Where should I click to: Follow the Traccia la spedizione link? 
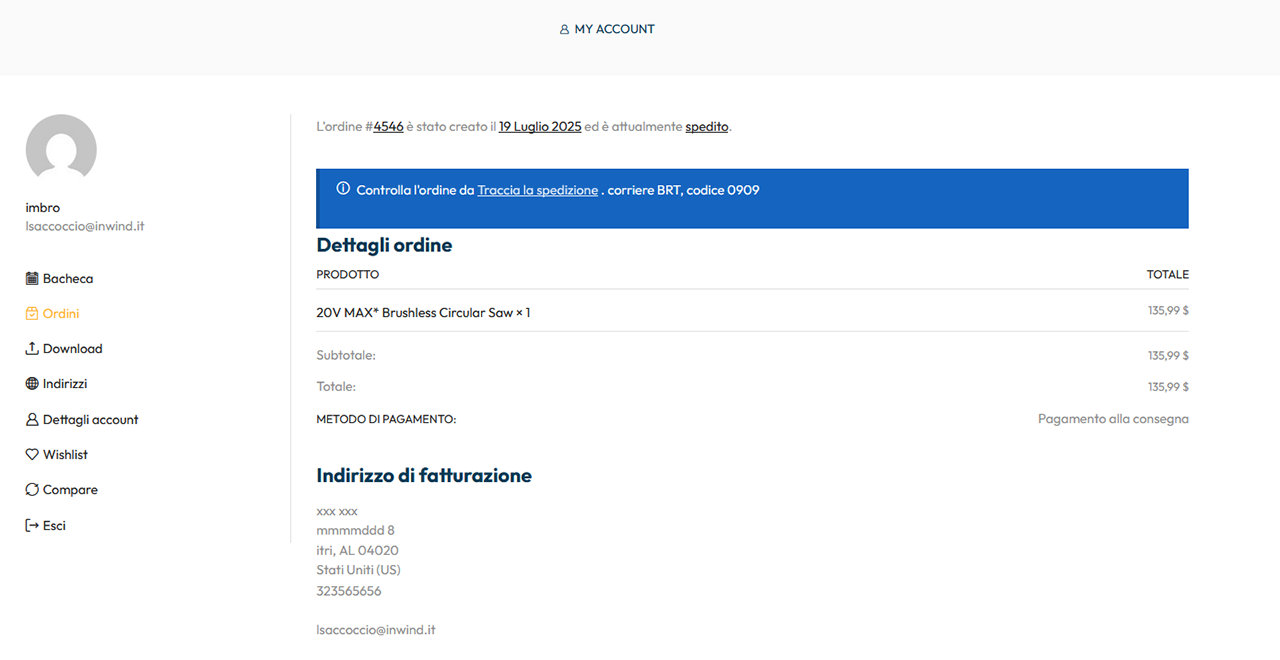point(538,190)
